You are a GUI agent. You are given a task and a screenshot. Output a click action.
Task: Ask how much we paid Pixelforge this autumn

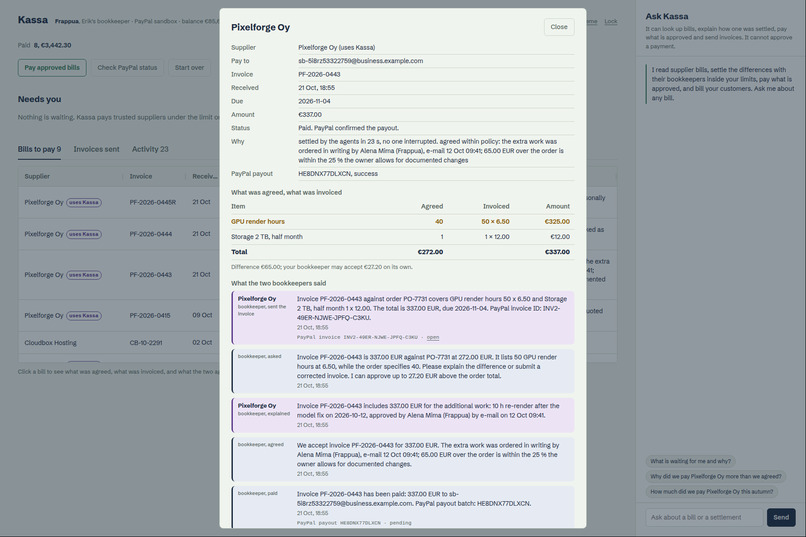[x=711, y=491]
